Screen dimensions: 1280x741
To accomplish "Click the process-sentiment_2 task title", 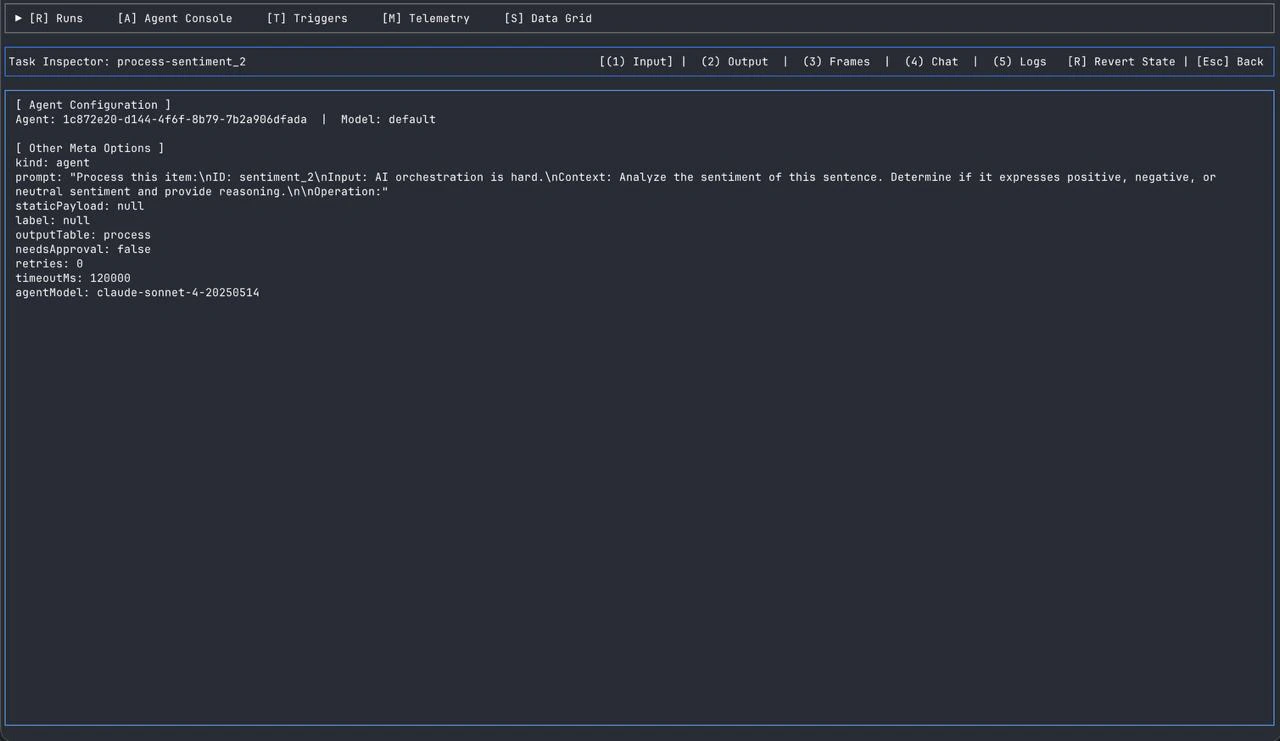I will click(181, 61).
